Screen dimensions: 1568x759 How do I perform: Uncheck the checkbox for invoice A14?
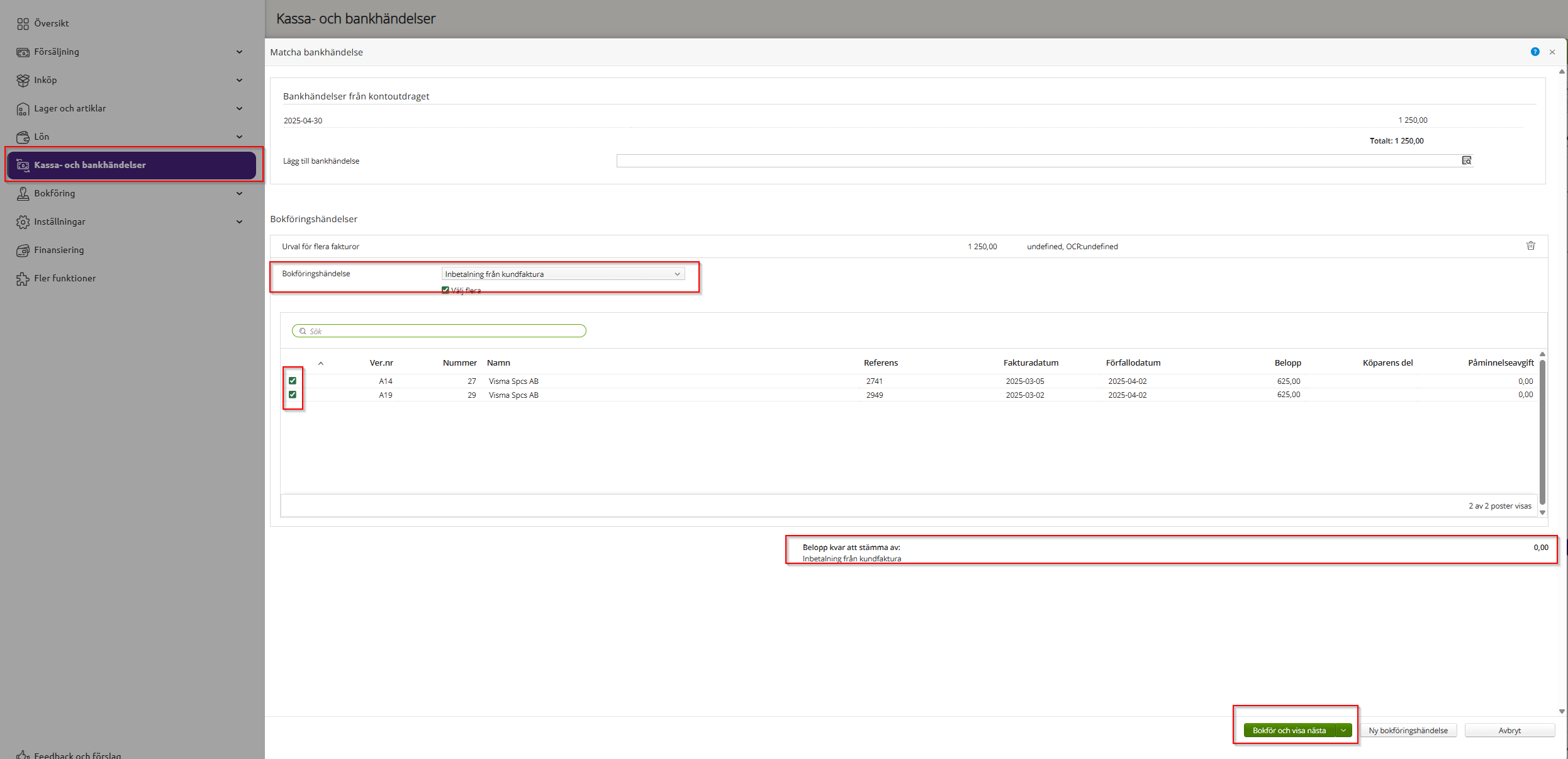coord(293,381)
